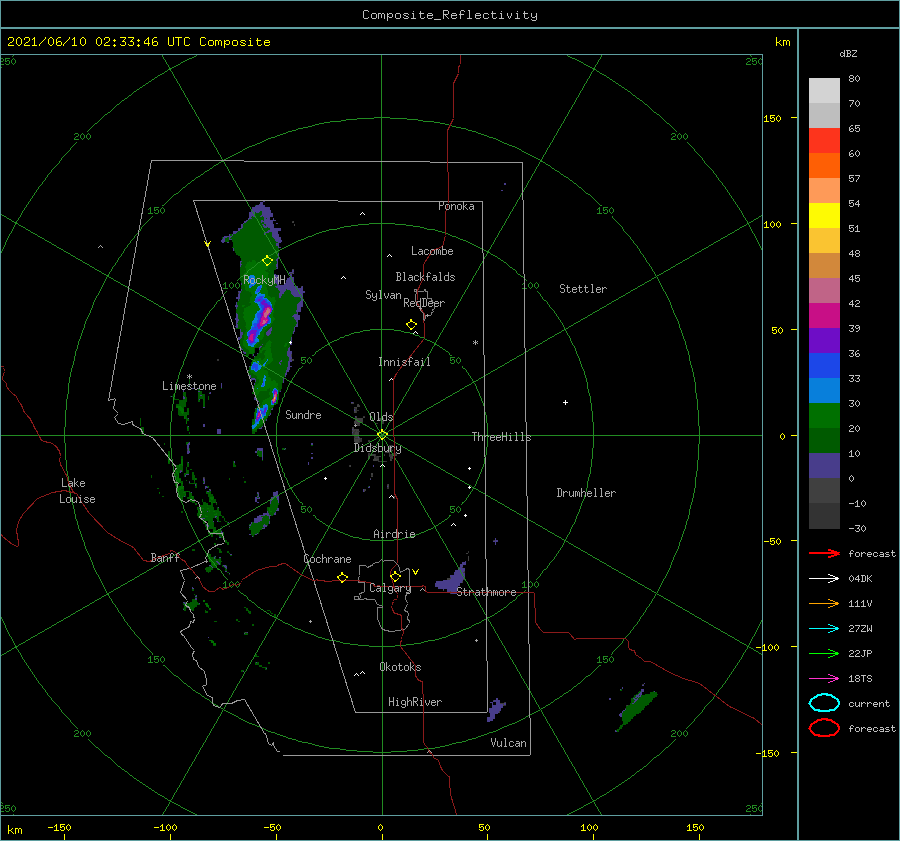Click the Banff label

(x=165, y=557)
